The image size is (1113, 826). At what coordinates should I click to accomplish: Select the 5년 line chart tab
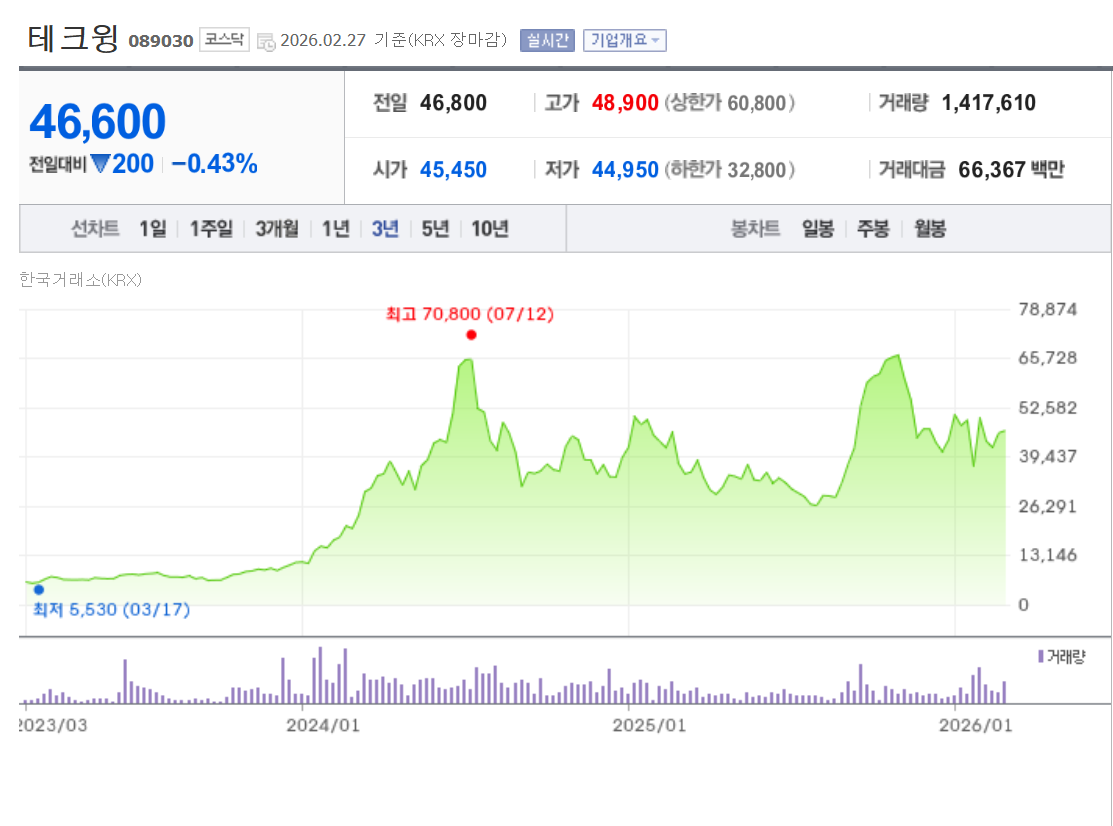pos(435,228)
